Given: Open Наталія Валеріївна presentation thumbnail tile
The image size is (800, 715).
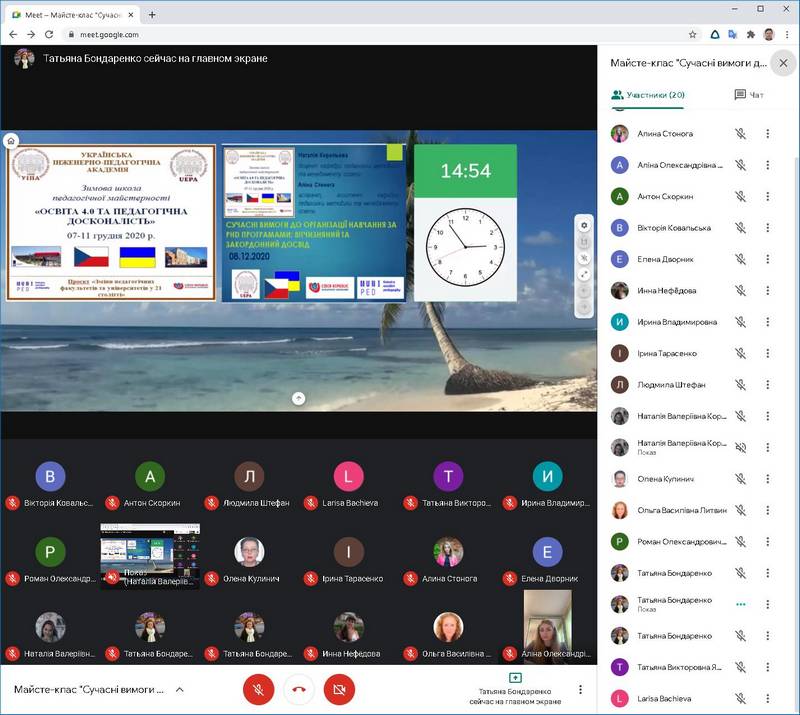Looking at the screenshot, I should (x=150, y=556).
